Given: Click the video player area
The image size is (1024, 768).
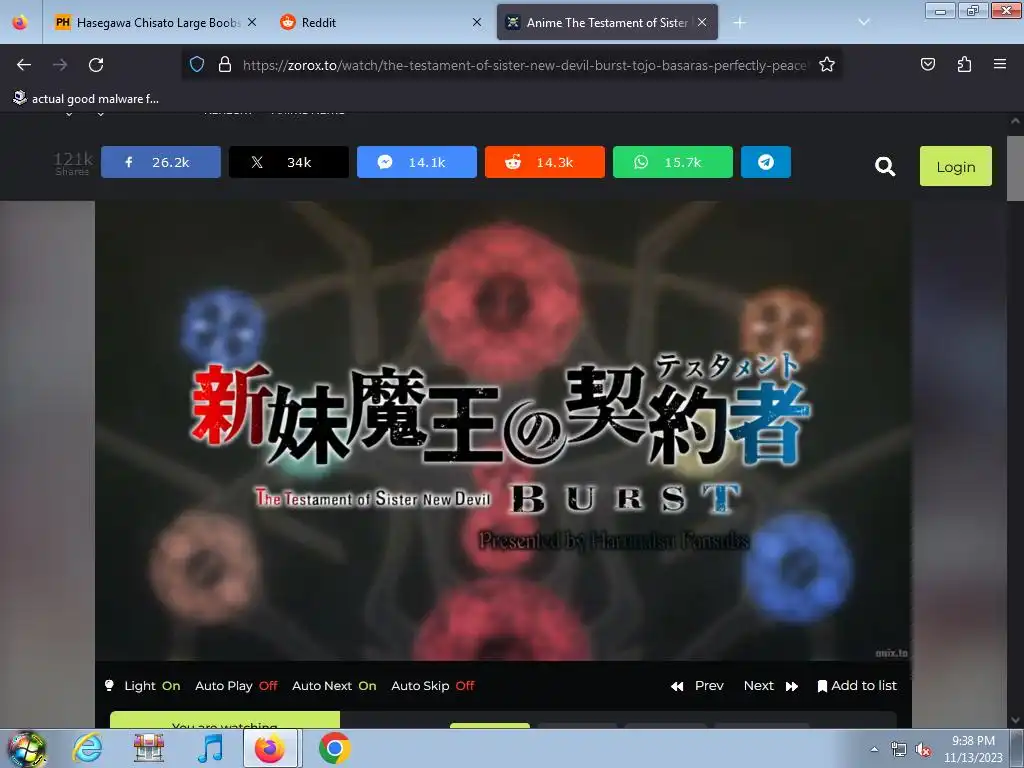Looking at the screenshot, I should pos(503,431).
